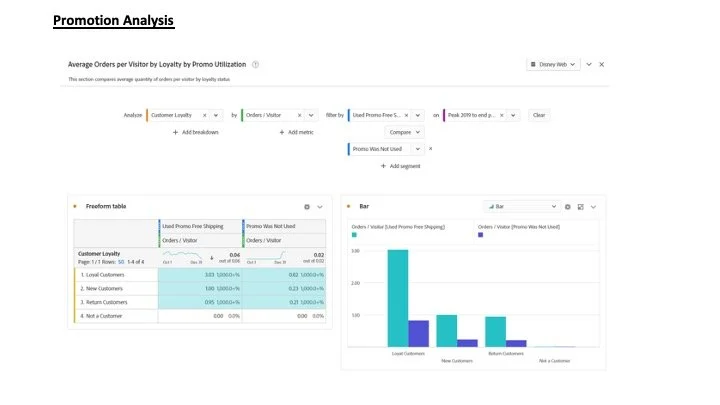Click the teal Return Customers bar
The width and height of the screenshot is (720, 405).
coord(495,332)
